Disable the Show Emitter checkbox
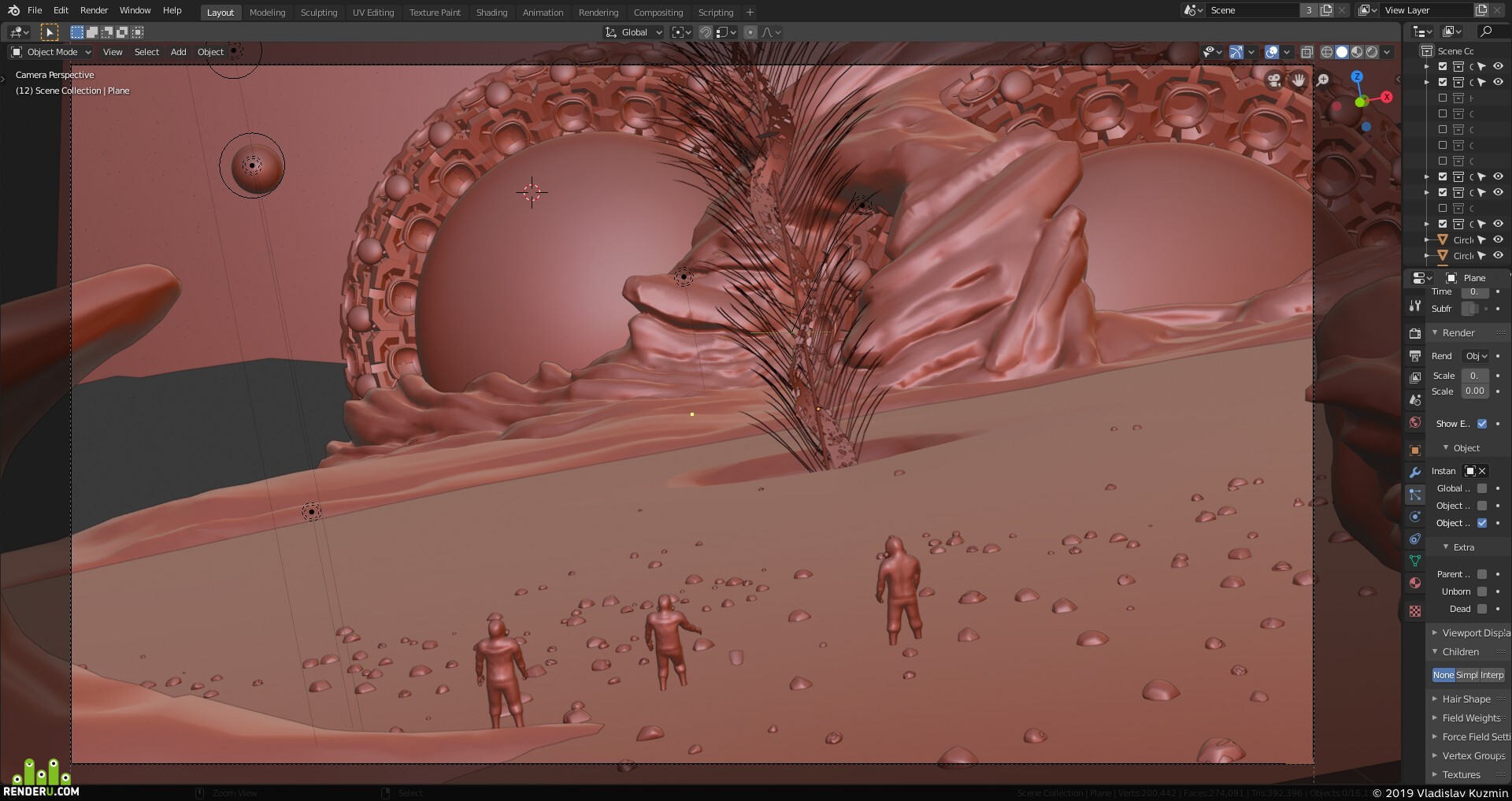The image size is (1512, 801). (x=1482, y=424)
